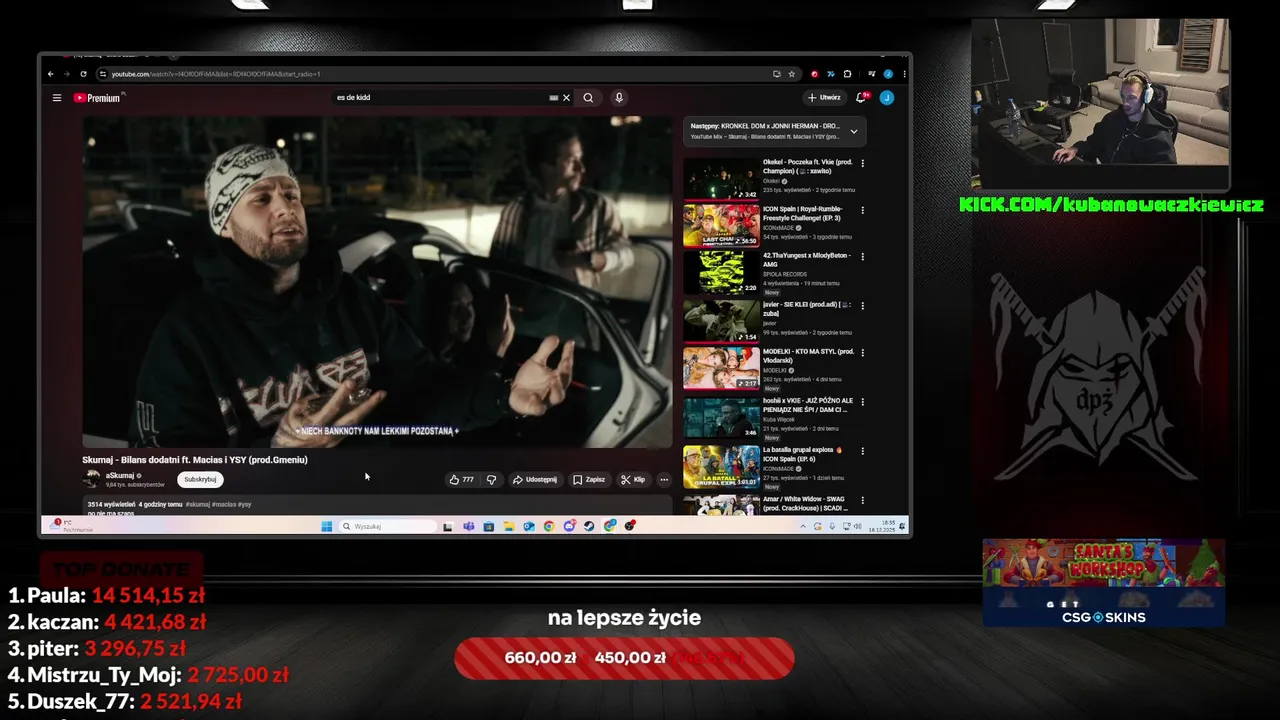
Task: Open options menu for MODELKI - KTO MA STYL
Action: point(863,353)
